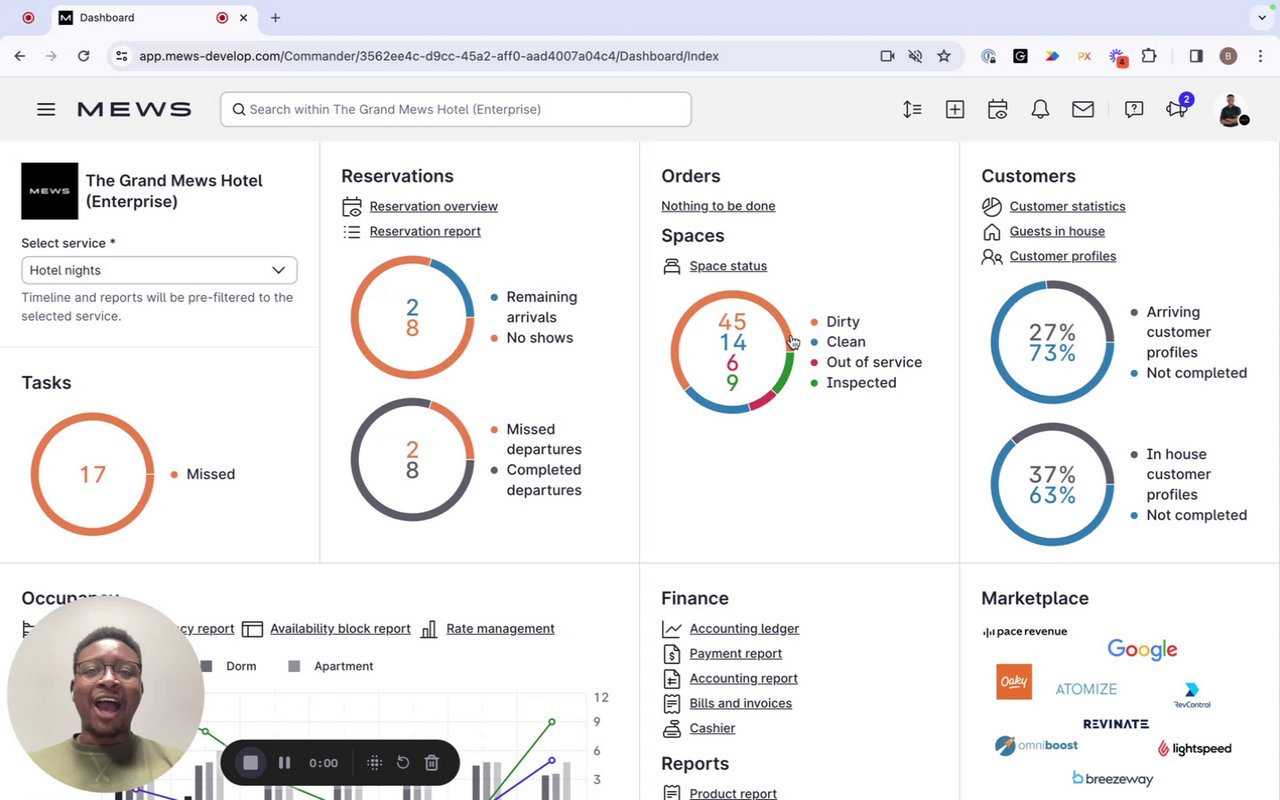This screenshot has width=1280, height=800.
Task: Toggle the Chrome side panel
Action: click(x=1196, y=56)
